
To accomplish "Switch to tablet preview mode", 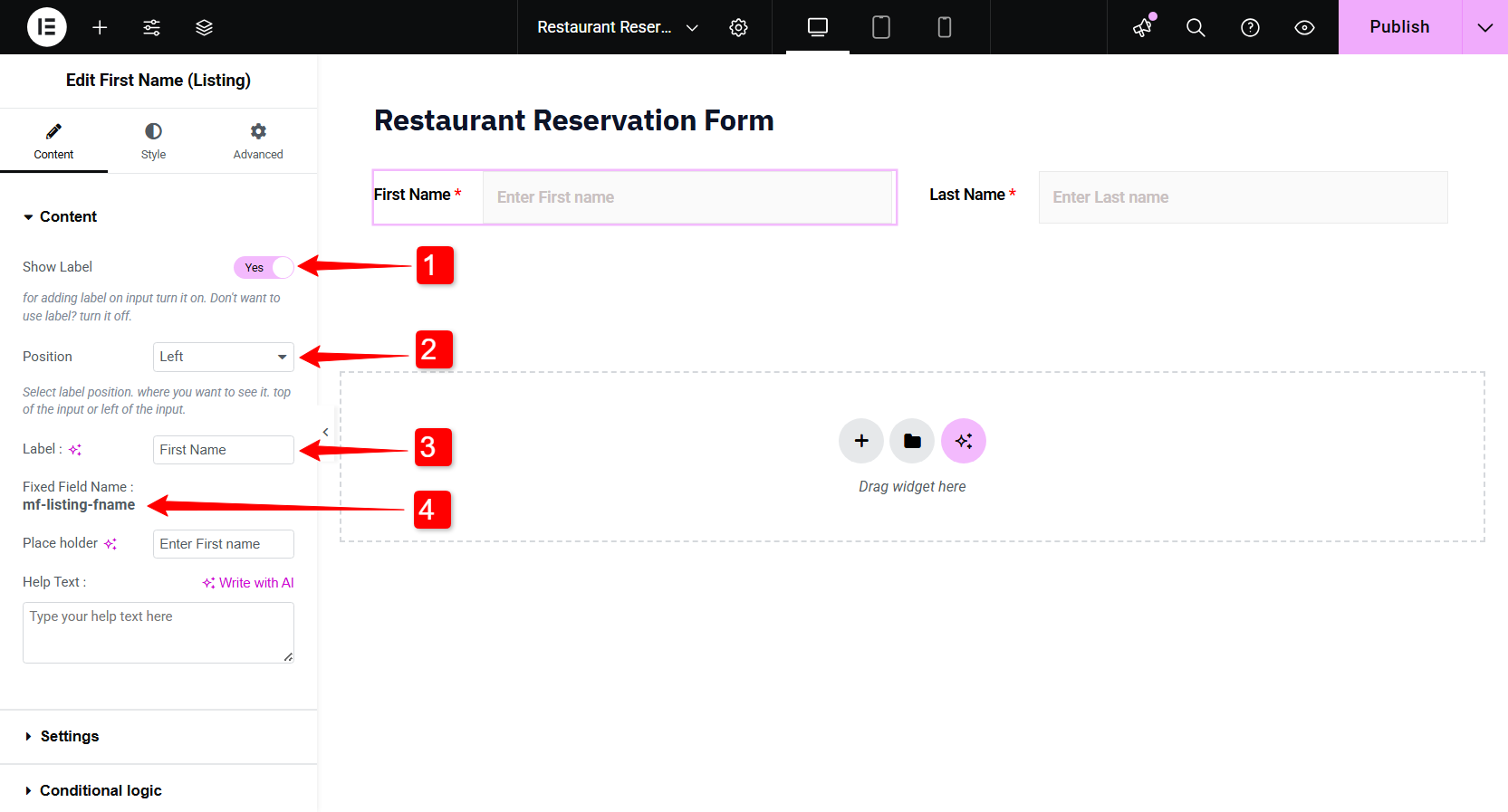I will 881,27.
